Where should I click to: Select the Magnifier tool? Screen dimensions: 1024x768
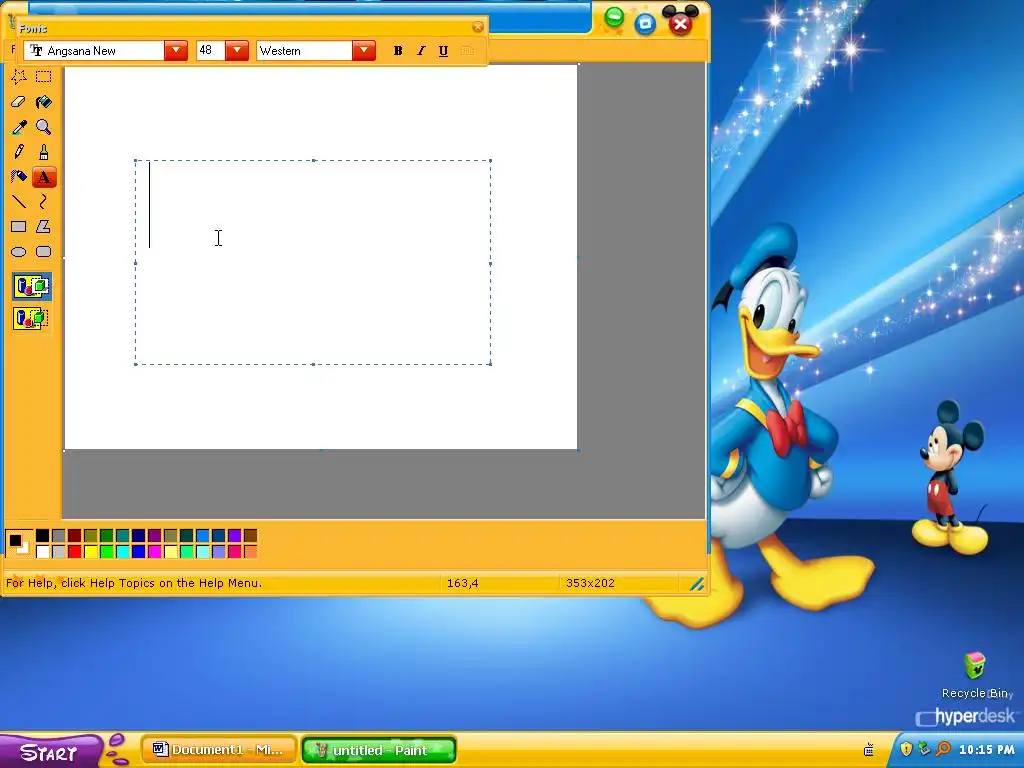click(x=44, y=127)
